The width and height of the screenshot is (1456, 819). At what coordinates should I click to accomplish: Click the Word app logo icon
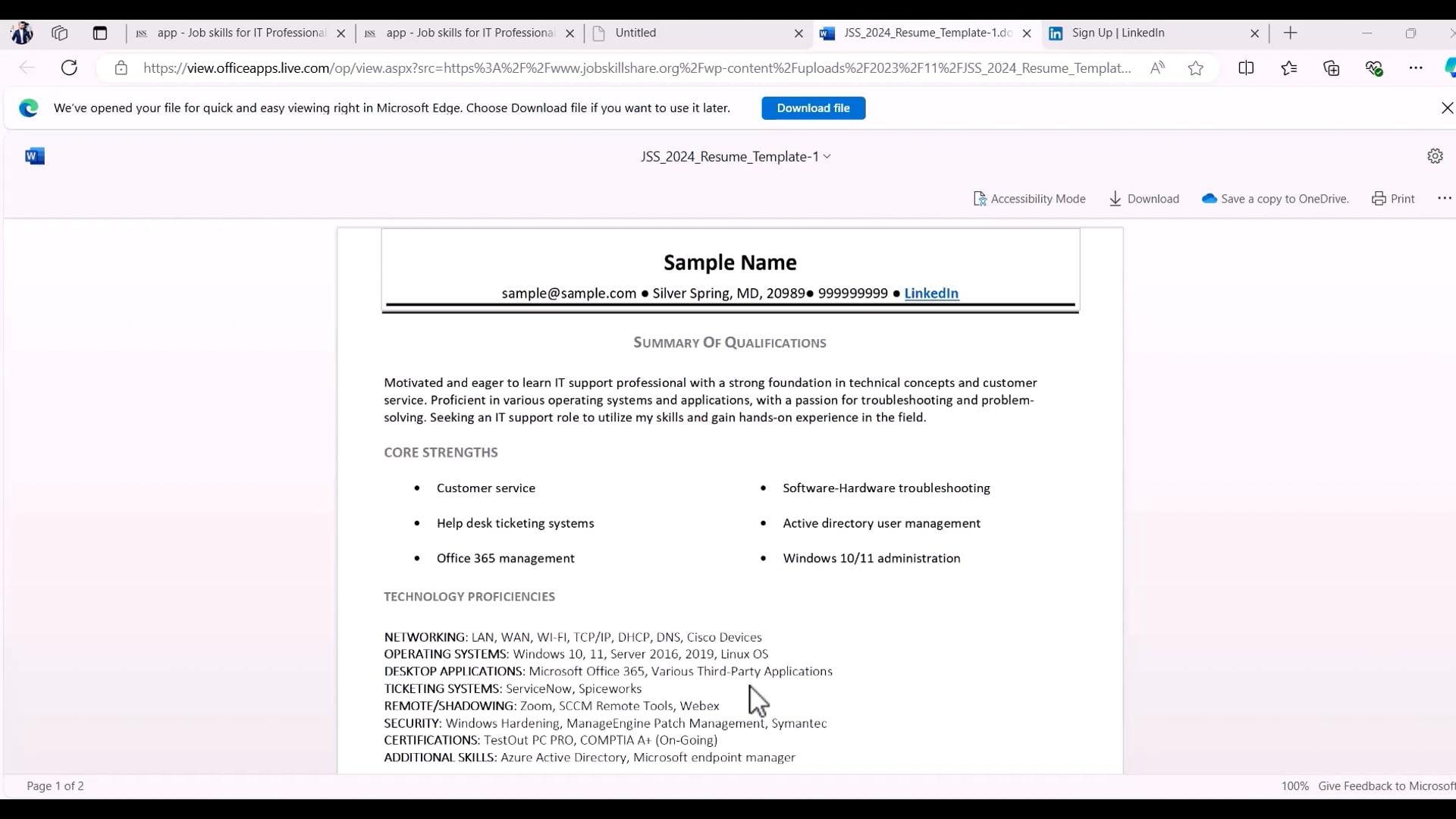35,156
